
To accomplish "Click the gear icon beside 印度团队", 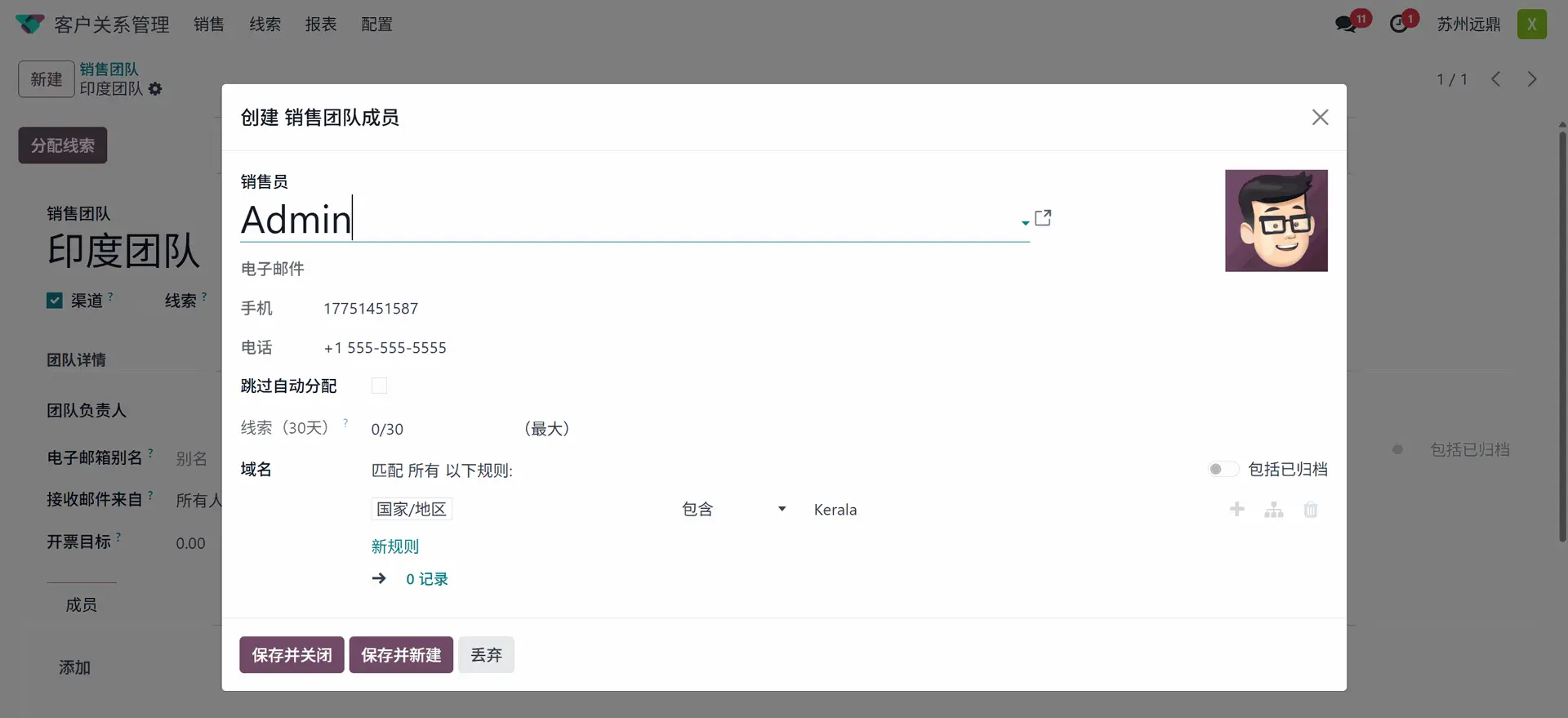I will [x=155, y=89].
